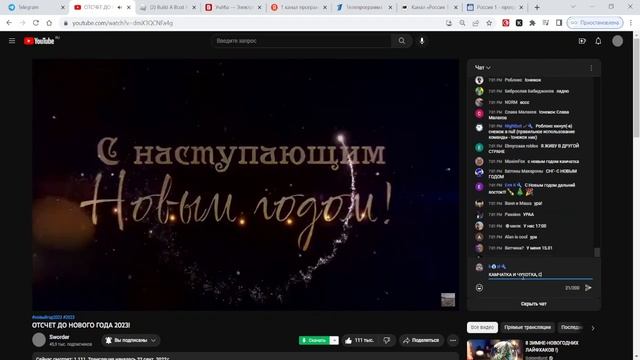Send the chat message arrow
640x360 pixels.
tap(588, 288)
